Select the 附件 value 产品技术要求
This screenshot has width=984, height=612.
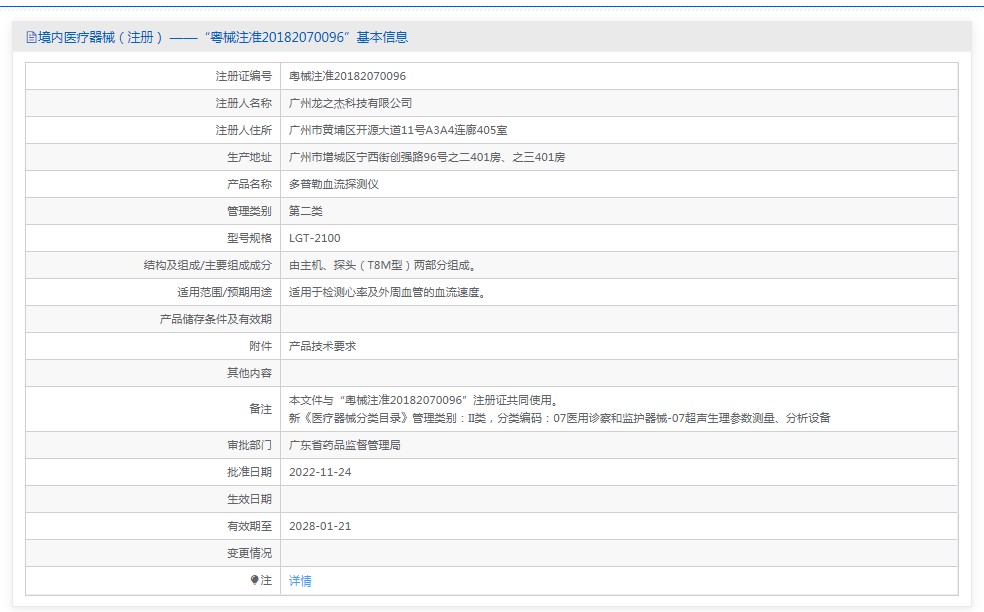tap(323, 346)
